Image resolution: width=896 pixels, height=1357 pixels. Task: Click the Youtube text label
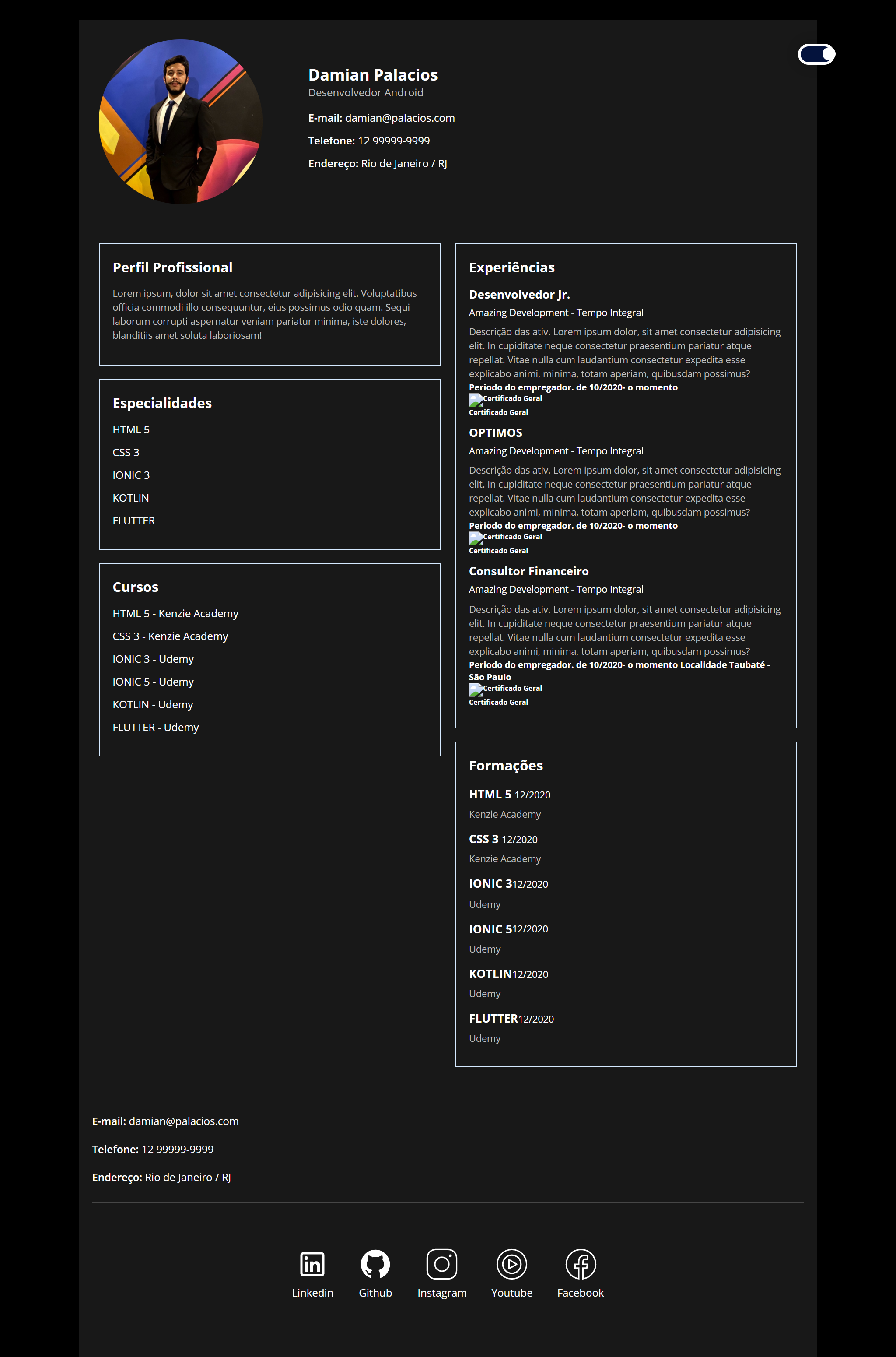click(x=511, y=1292)
